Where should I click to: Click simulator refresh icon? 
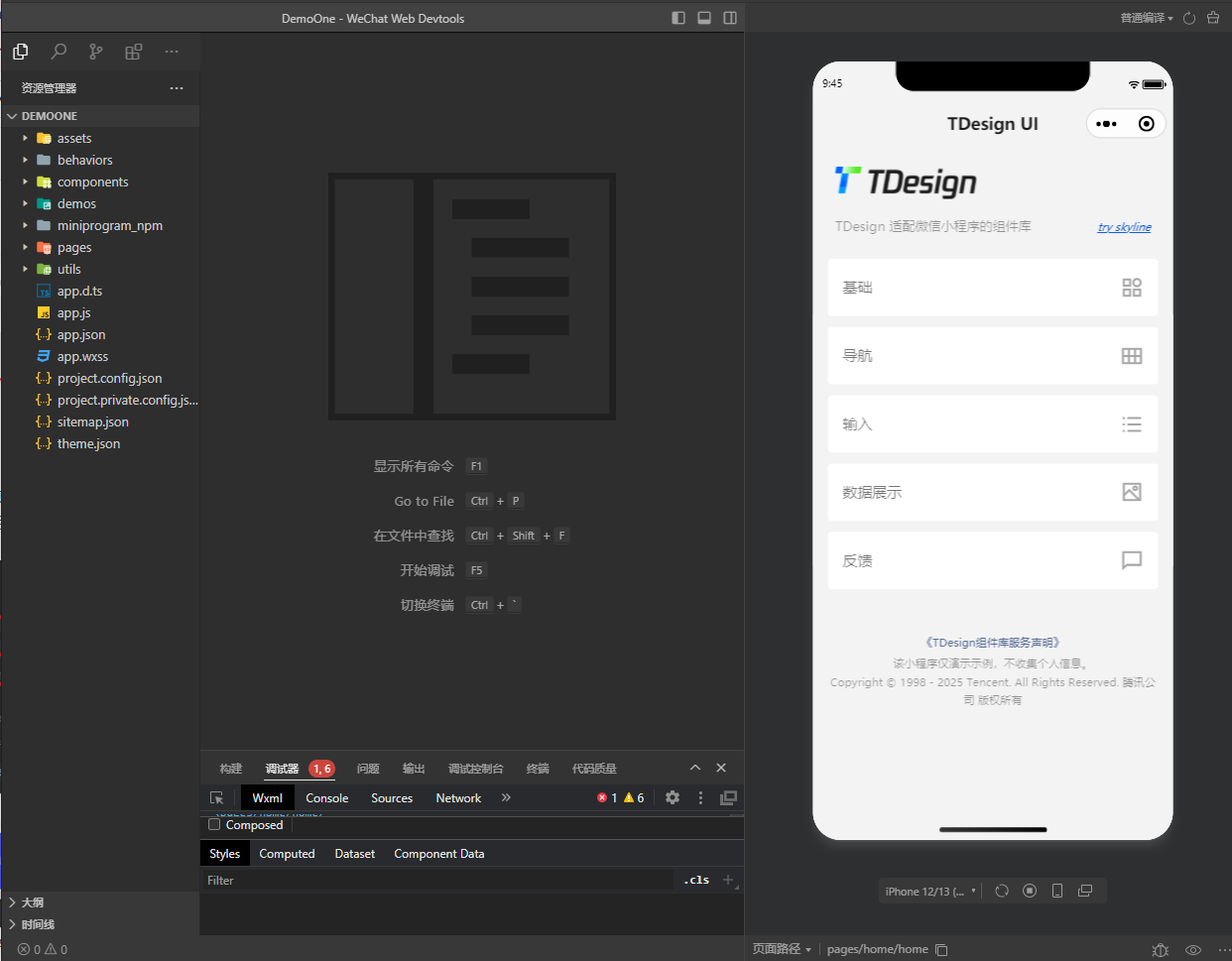(1002, 891)
